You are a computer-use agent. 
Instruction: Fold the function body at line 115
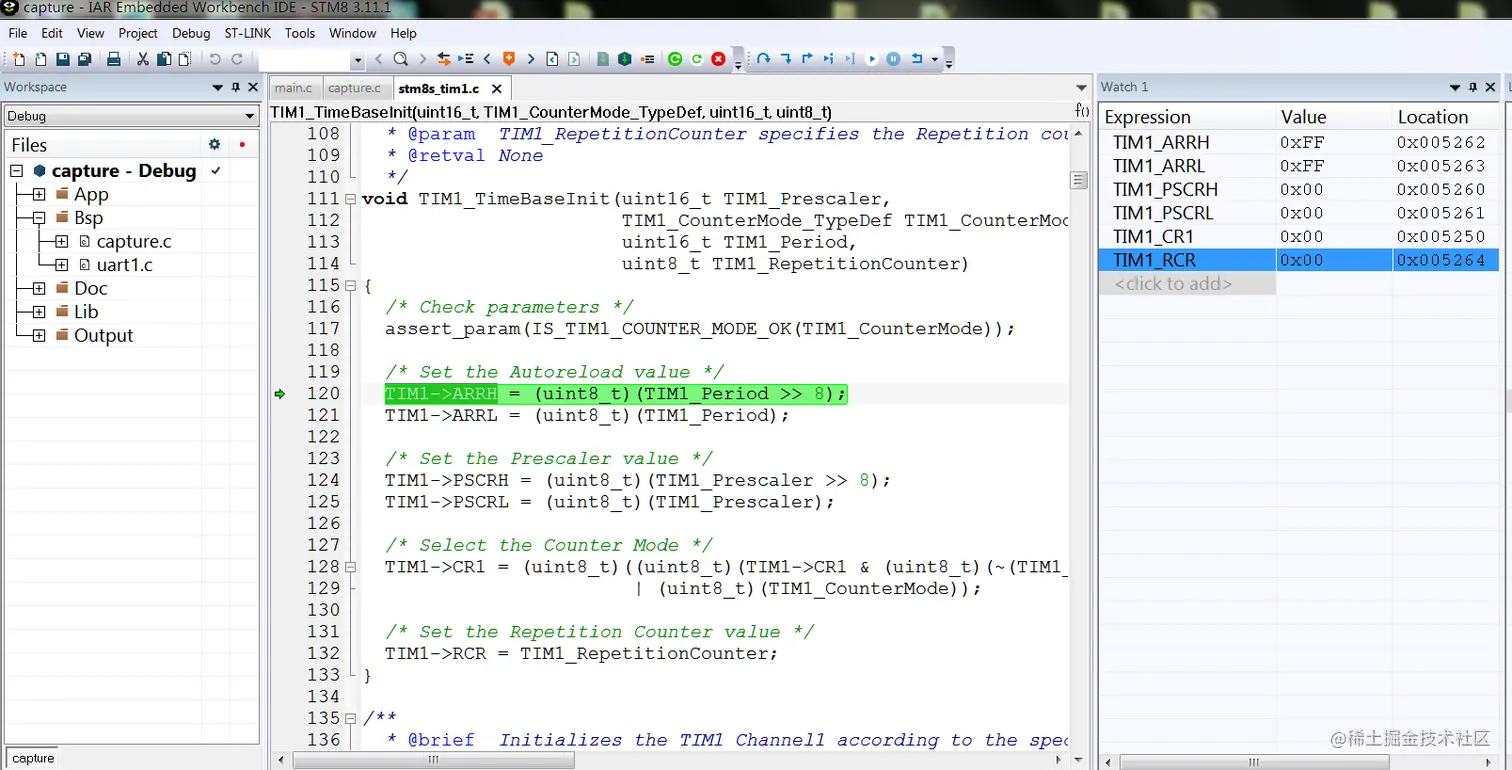350,286
